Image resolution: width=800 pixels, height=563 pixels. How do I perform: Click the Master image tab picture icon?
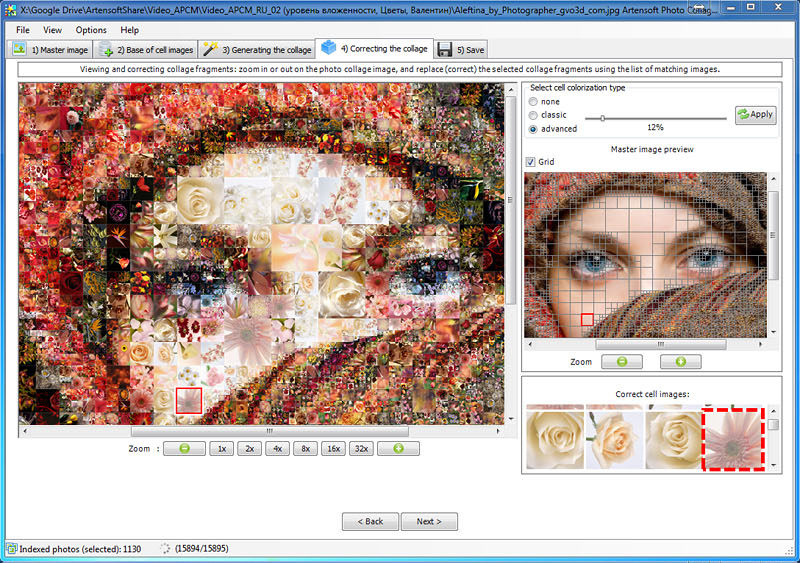(19, 49)
